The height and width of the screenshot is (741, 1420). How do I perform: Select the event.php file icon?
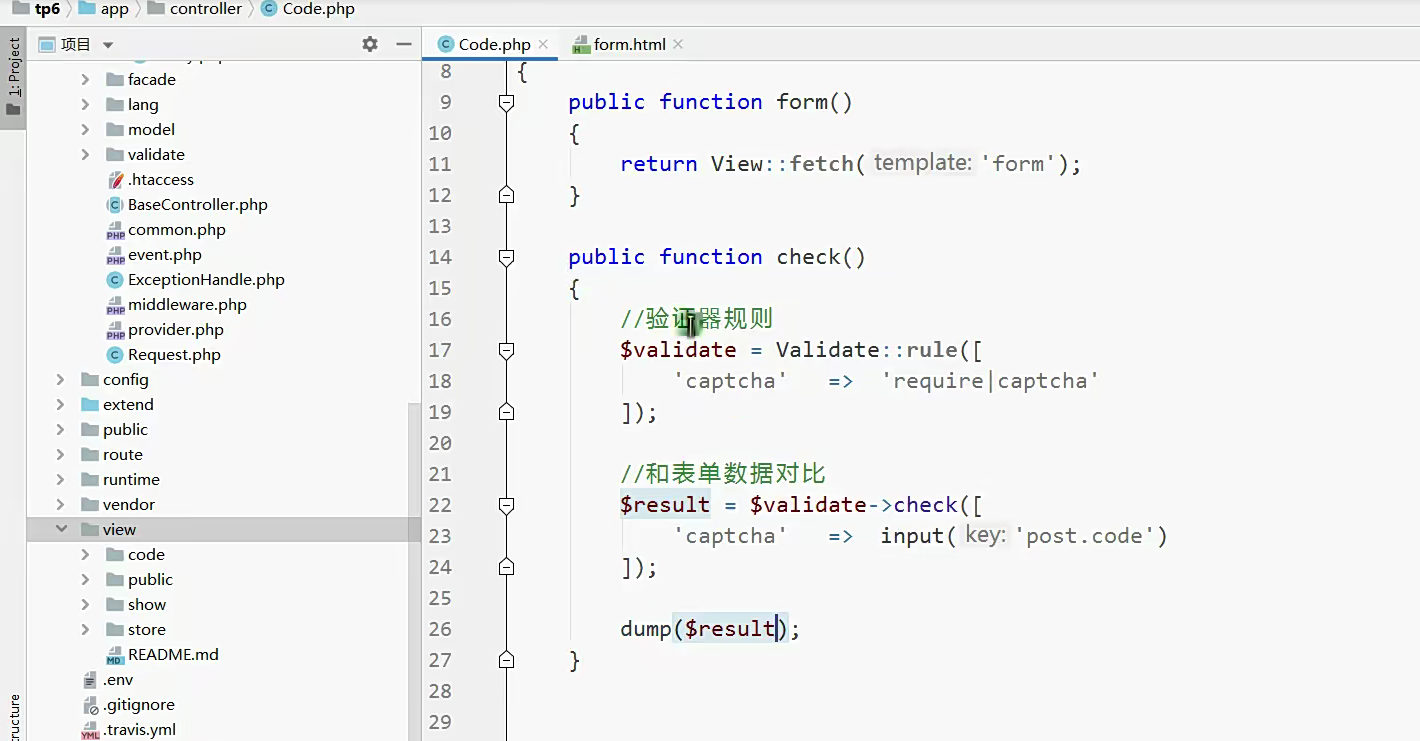tap(115, 254)
